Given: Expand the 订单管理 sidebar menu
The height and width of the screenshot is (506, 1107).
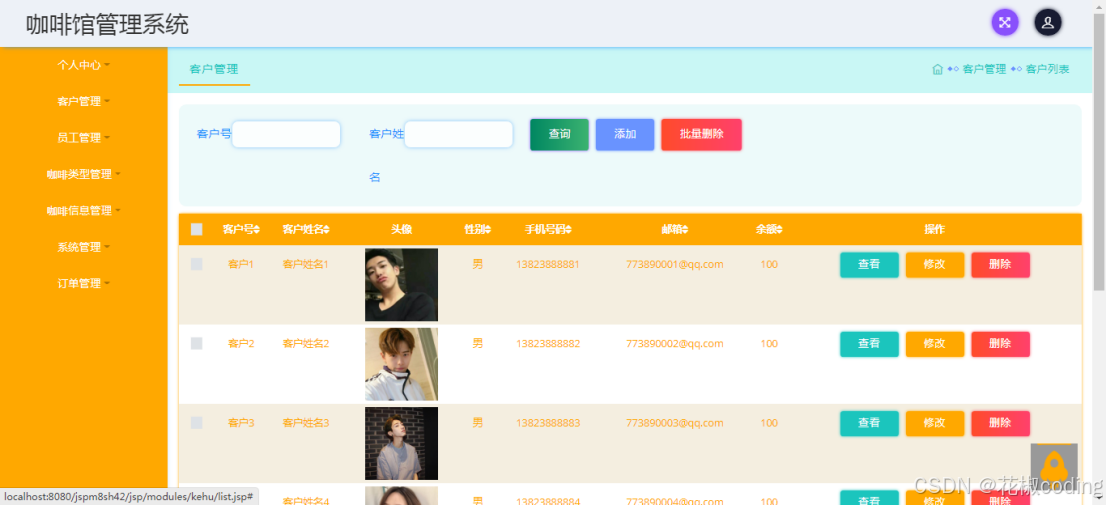Looking at the screenshot, I should tap(83, 284).
